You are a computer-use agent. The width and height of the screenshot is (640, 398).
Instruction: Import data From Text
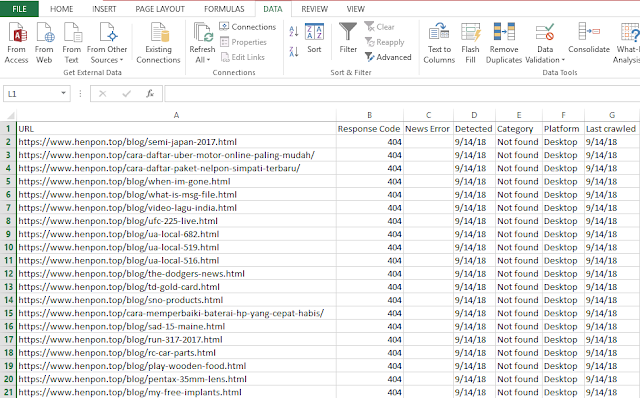pyautogui.click(x=72, y=43)
